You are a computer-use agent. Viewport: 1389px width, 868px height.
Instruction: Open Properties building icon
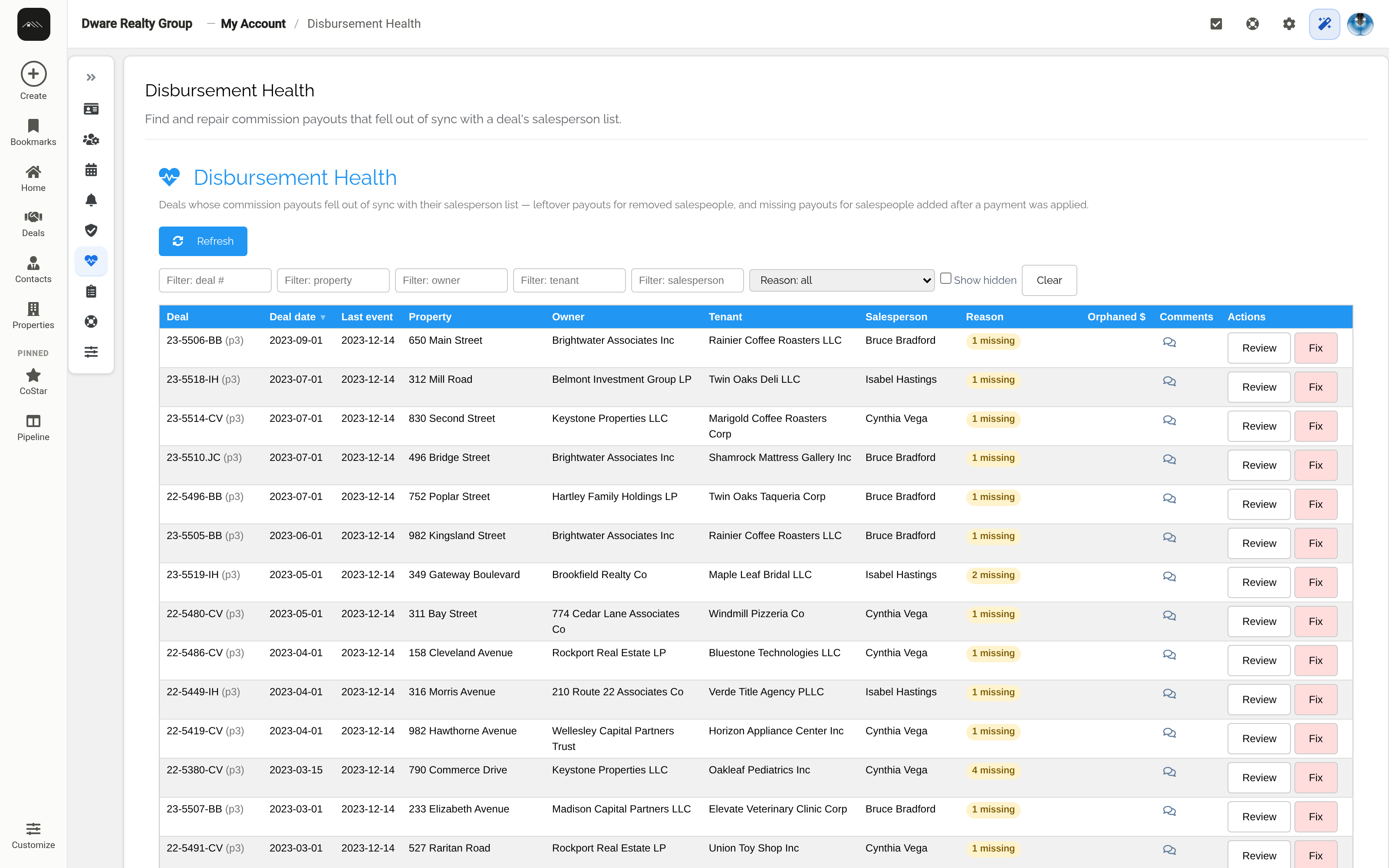(33, 309)
